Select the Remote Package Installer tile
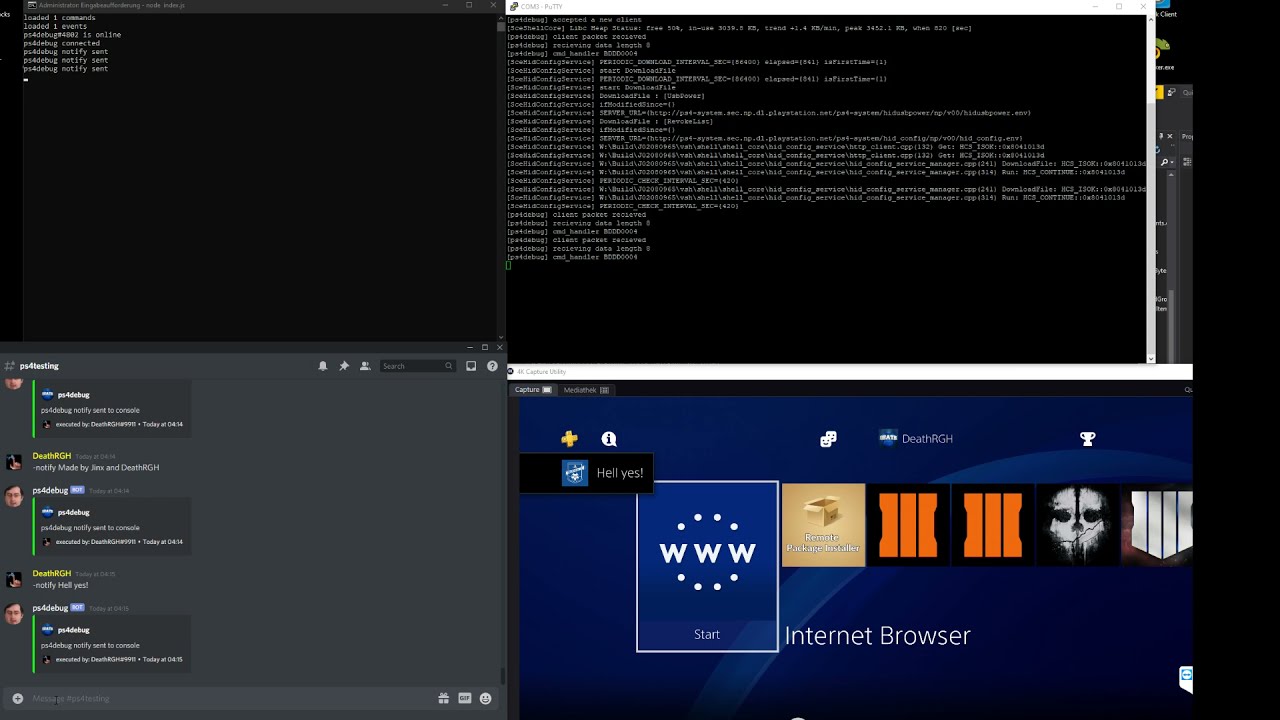1280x720 pixels. coord(823,525)
